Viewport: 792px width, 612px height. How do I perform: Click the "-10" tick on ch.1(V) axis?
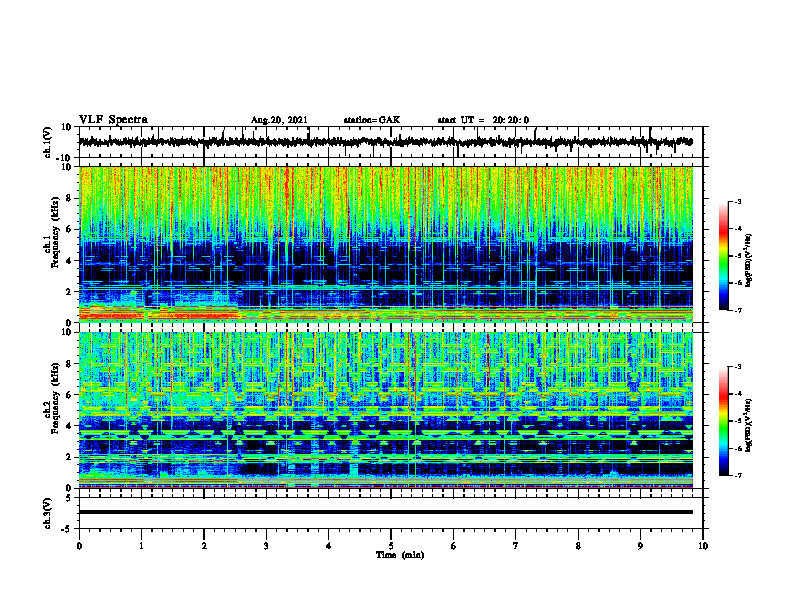pos(65,158)
